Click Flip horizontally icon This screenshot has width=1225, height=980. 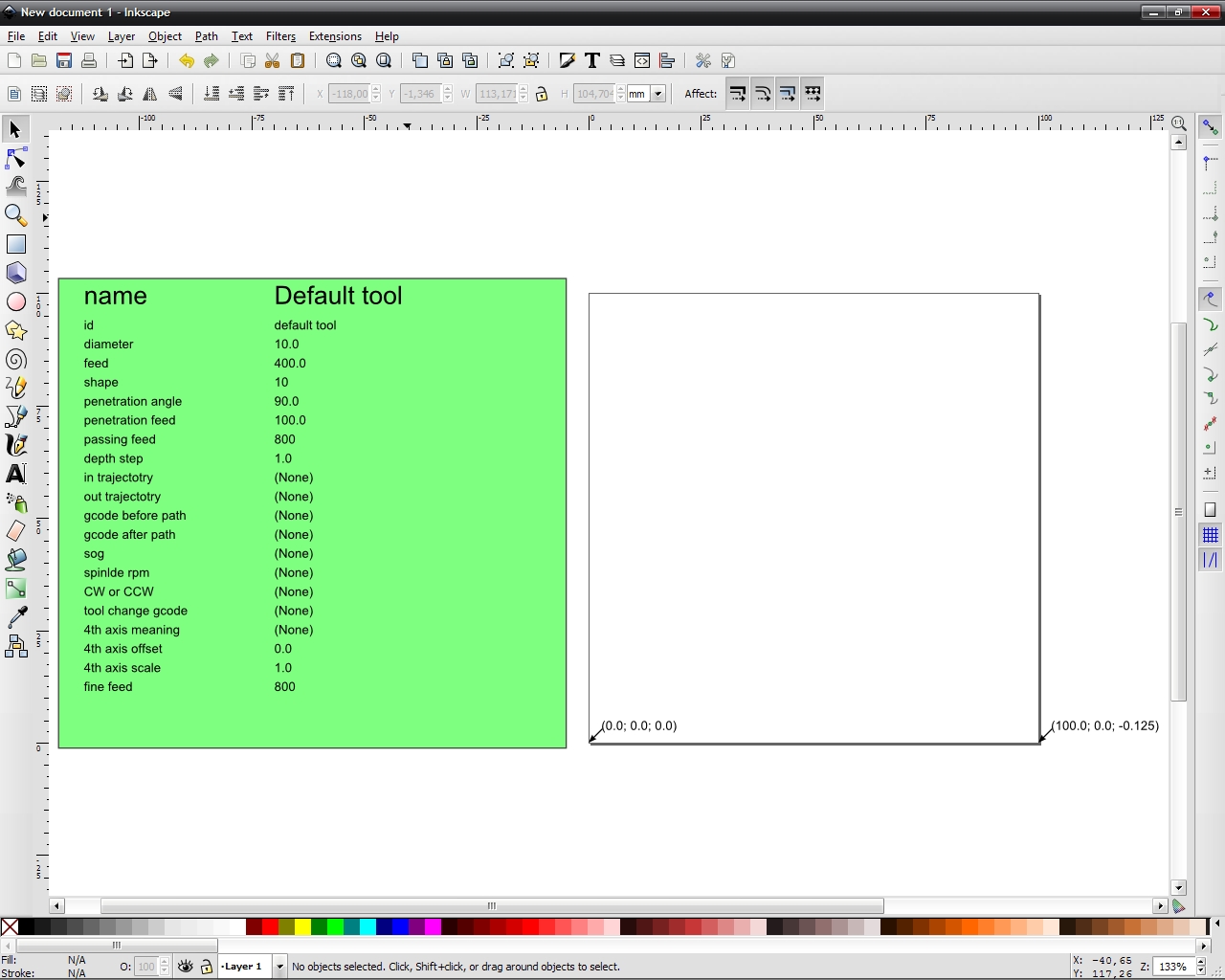(x=150, y=94)
